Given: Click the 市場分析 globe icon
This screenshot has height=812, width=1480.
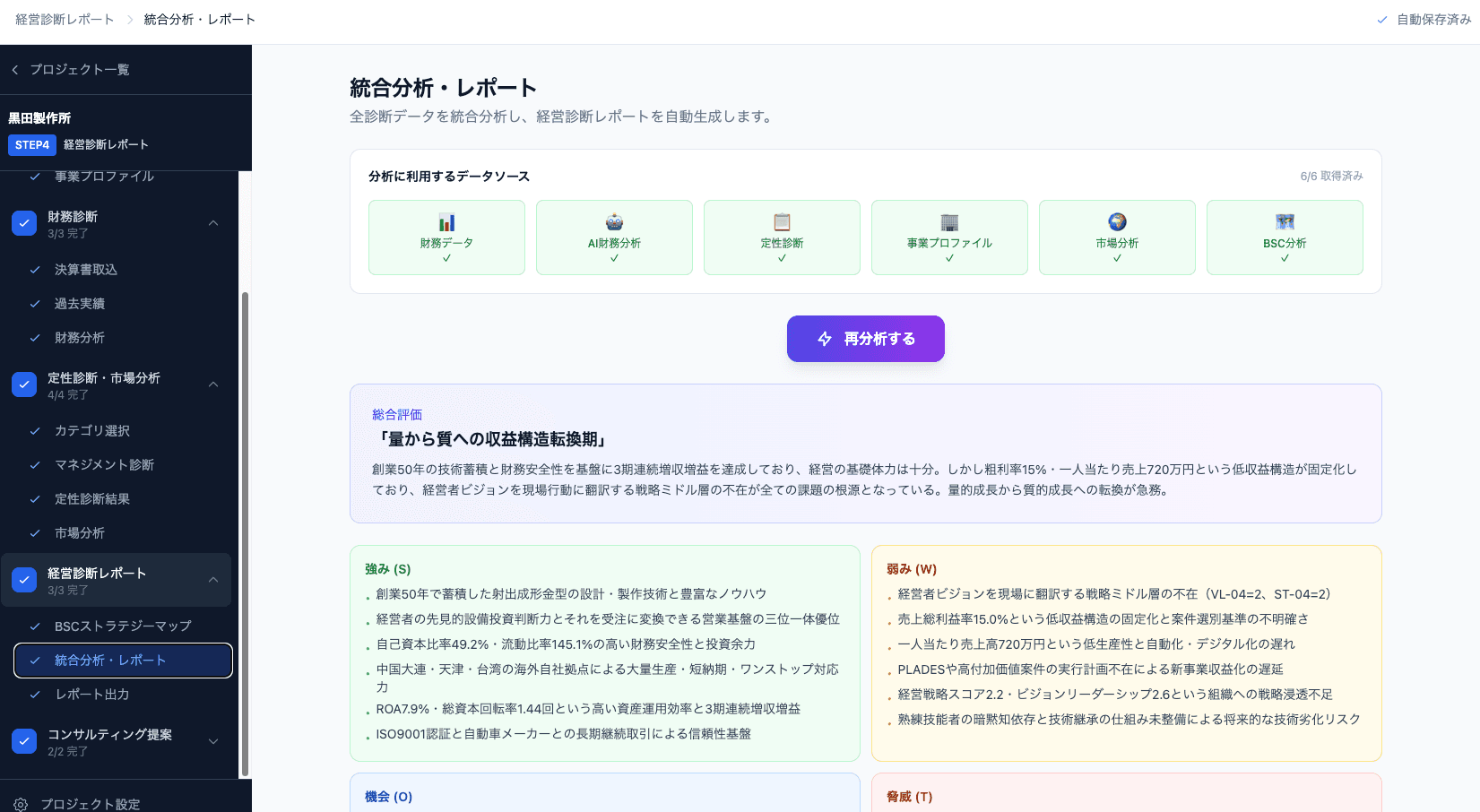Looking at the screenshot, I should point(1117,223).
